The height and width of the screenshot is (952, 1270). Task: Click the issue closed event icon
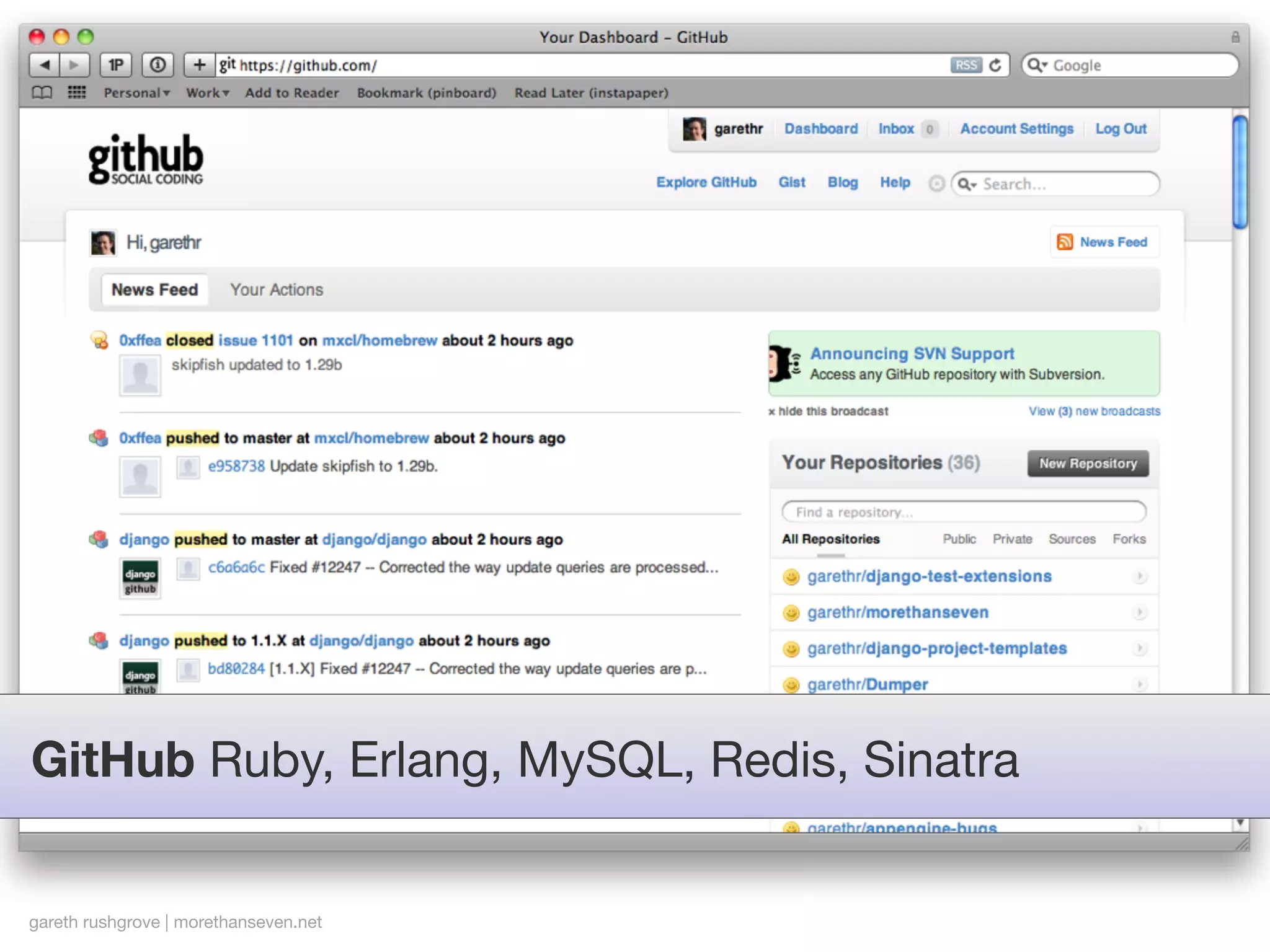(99, 340)
